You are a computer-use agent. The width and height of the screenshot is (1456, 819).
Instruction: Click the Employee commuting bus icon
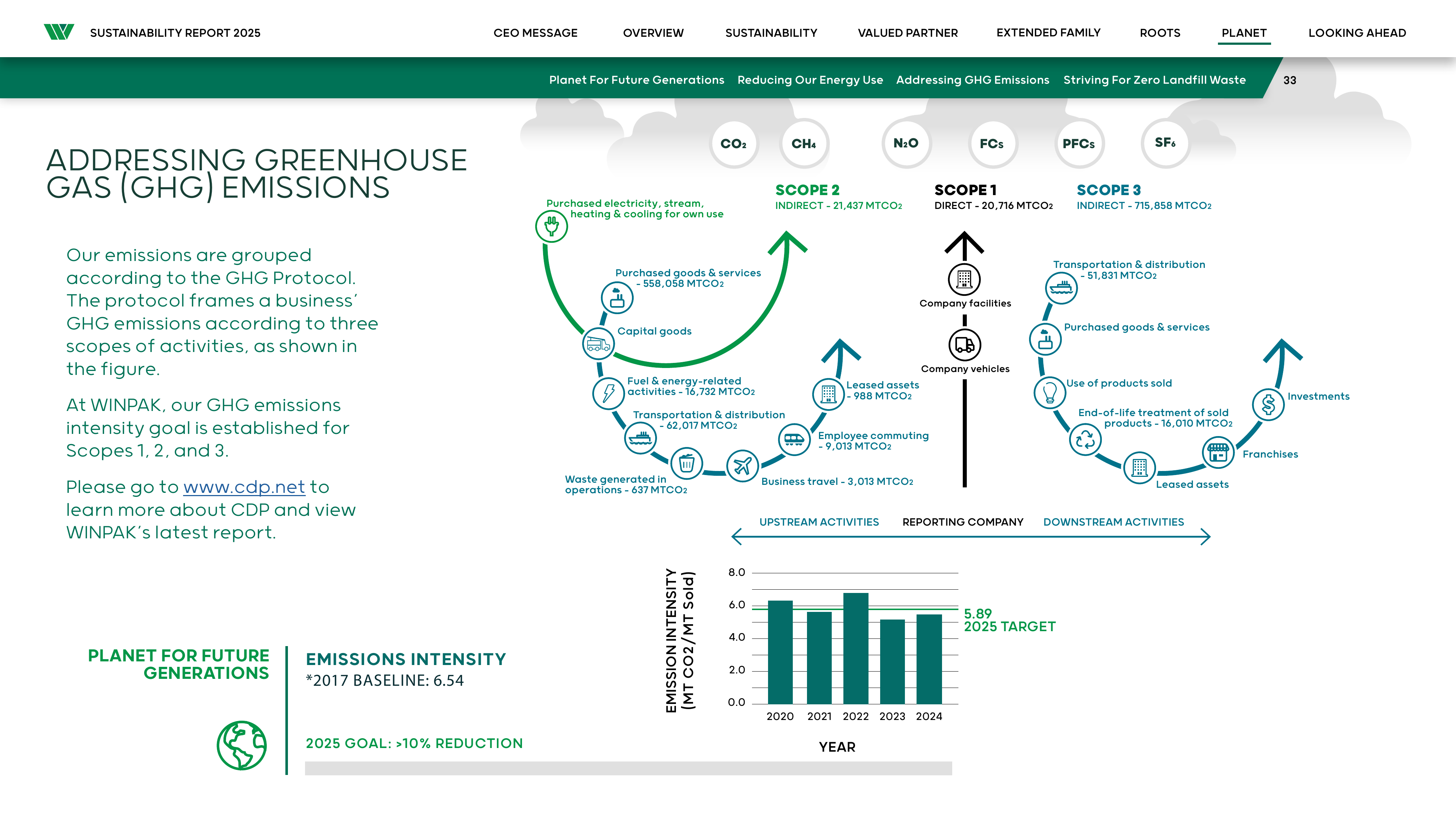[794, 439]
